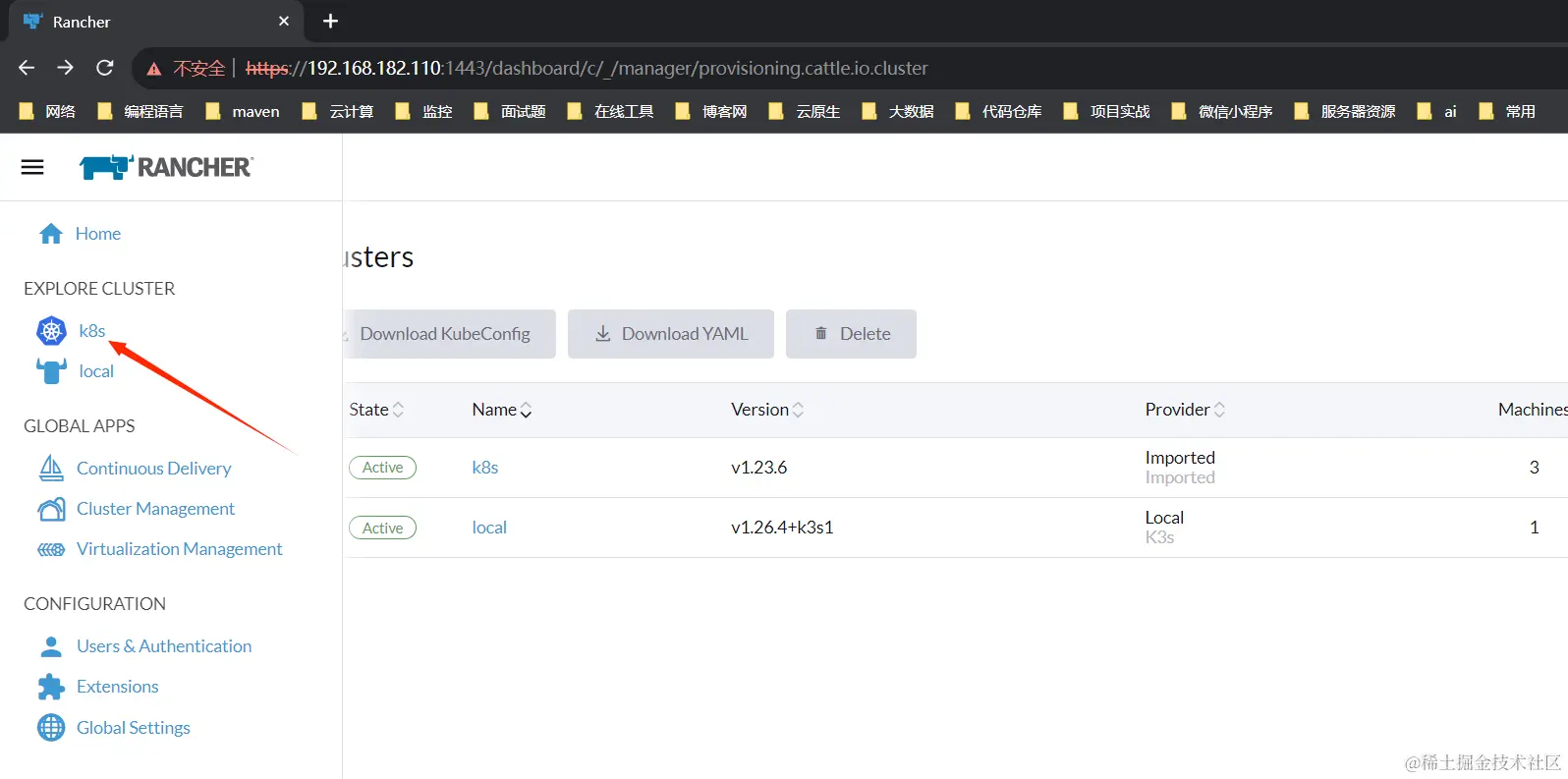Click the k8s cluster helm icon
This screenshot has height=779, width=1568.
51,331
